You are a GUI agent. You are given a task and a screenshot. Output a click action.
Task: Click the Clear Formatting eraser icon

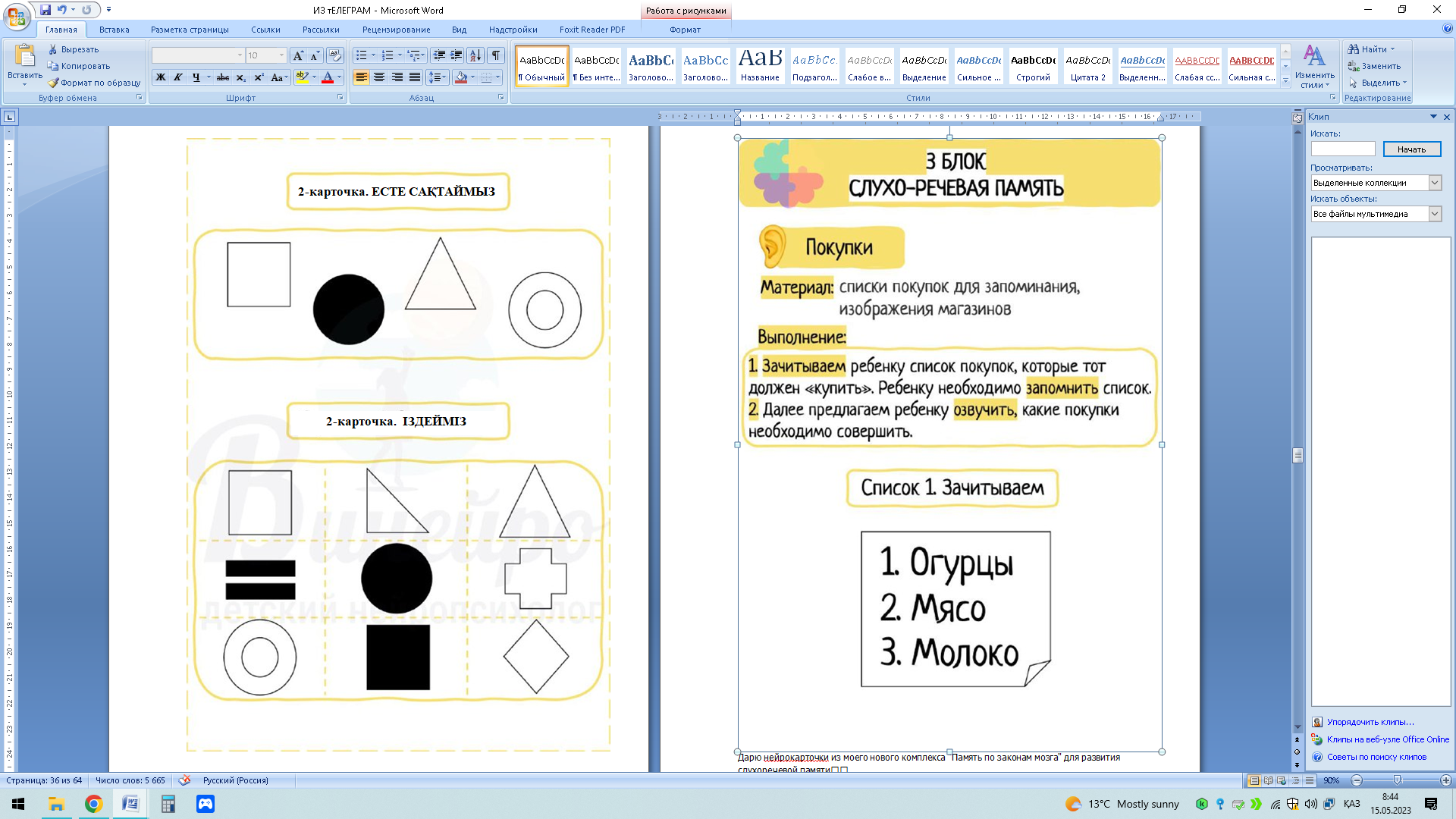(x=334, y=55)
